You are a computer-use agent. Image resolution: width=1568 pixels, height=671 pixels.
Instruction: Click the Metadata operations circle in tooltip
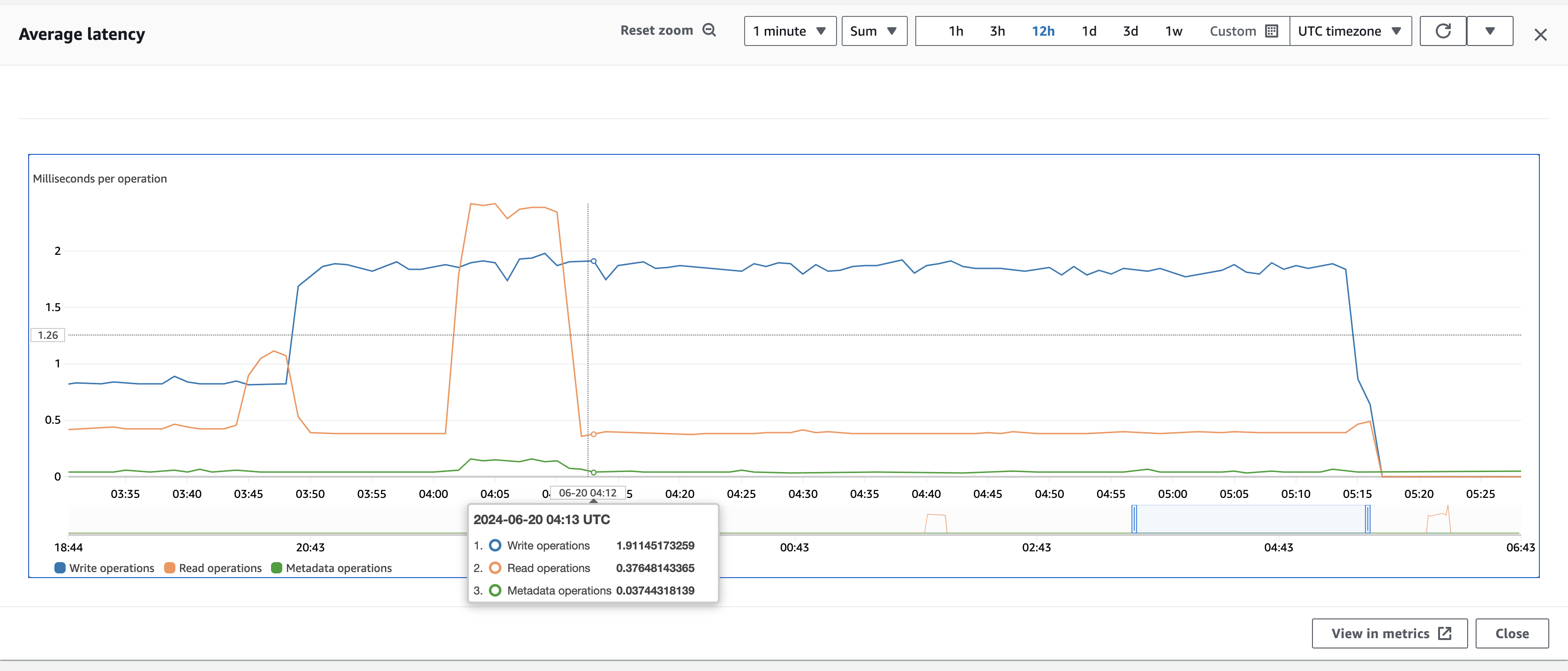point(495,591)
